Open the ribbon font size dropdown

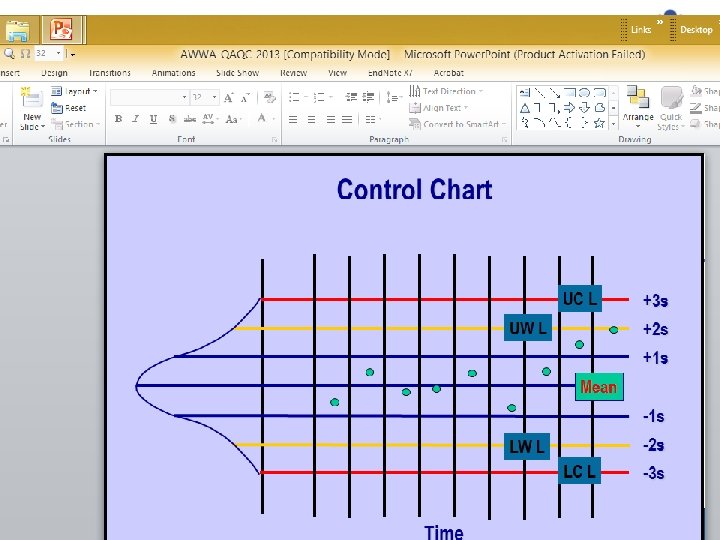pyautogui.click(x=214, y=97)
